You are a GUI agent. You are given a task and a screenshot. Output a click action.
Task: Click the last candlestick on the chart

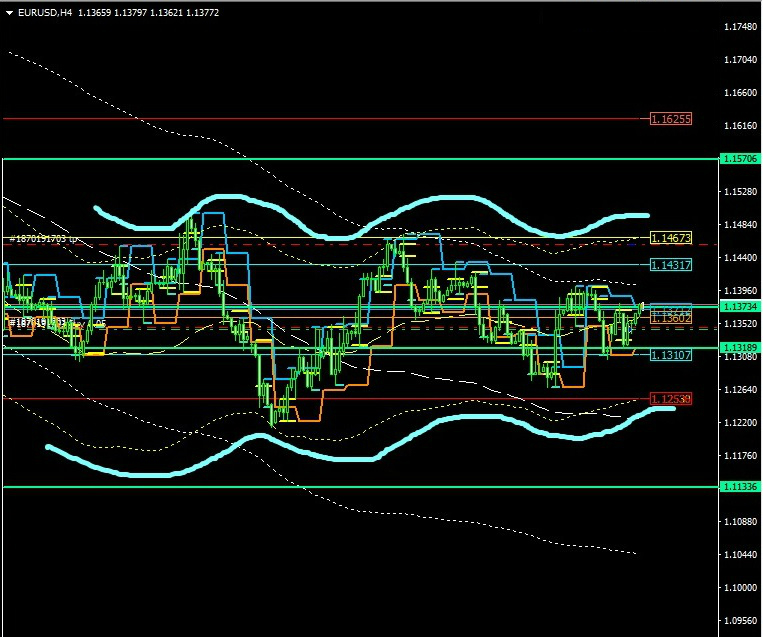tap(642, 308)
